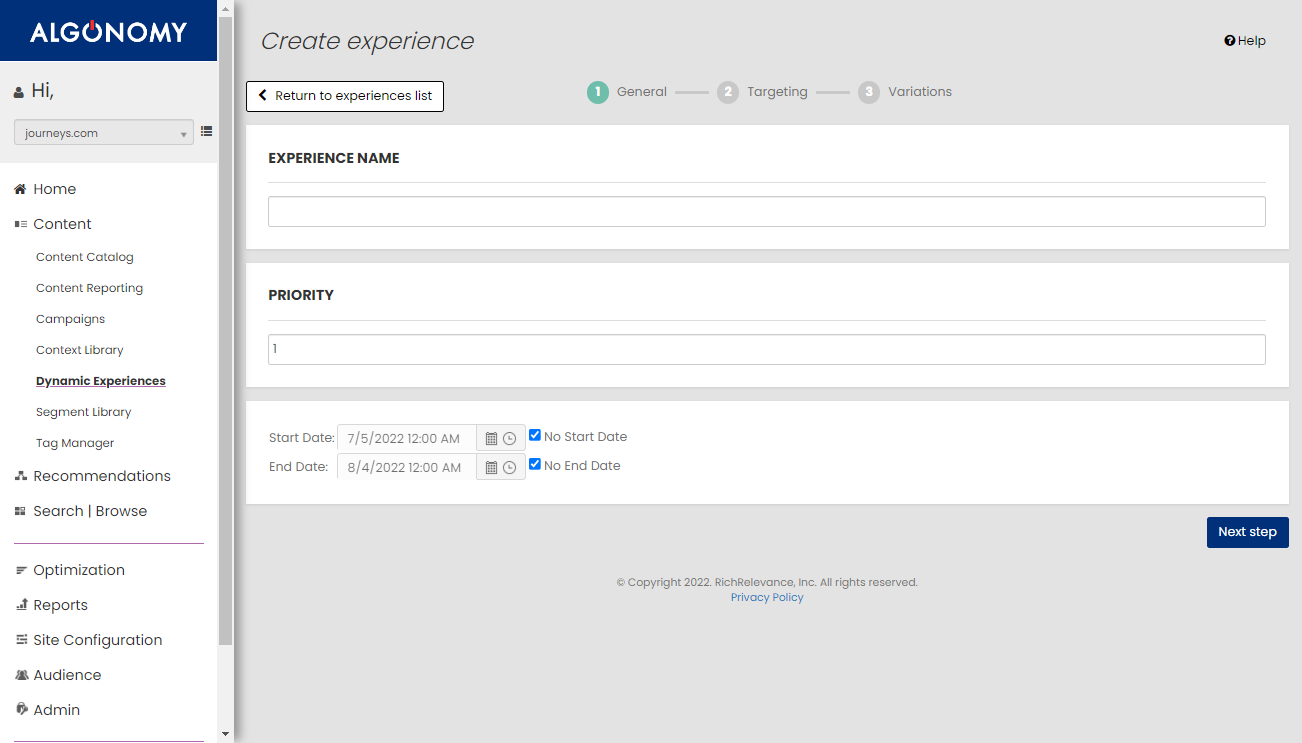Click Return to experiences list button
The height and width of the screenshot is (743, 1302).
point(345,96)
